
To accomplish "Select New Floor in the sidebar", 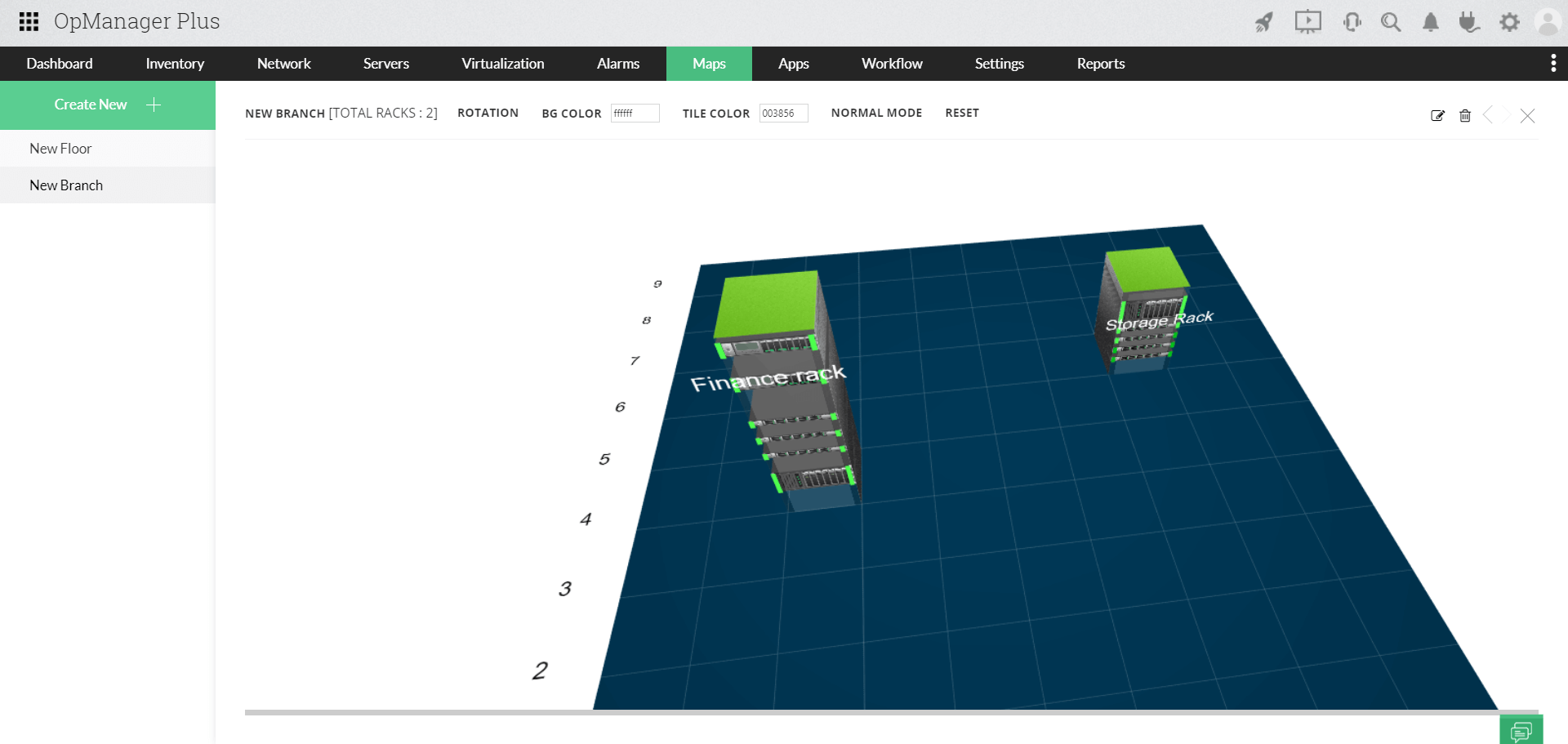I will pos(60,148).
